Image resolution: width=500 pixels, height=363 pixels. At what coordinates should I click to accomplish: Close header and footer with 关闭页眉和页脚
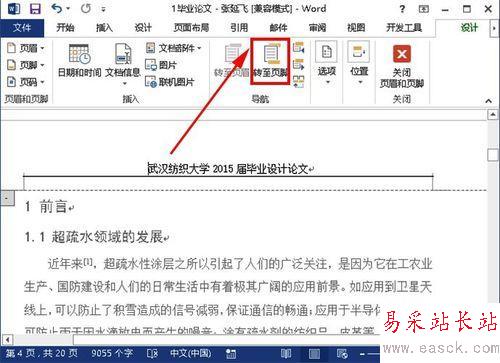pyautogui.click(x=402, y=67)
